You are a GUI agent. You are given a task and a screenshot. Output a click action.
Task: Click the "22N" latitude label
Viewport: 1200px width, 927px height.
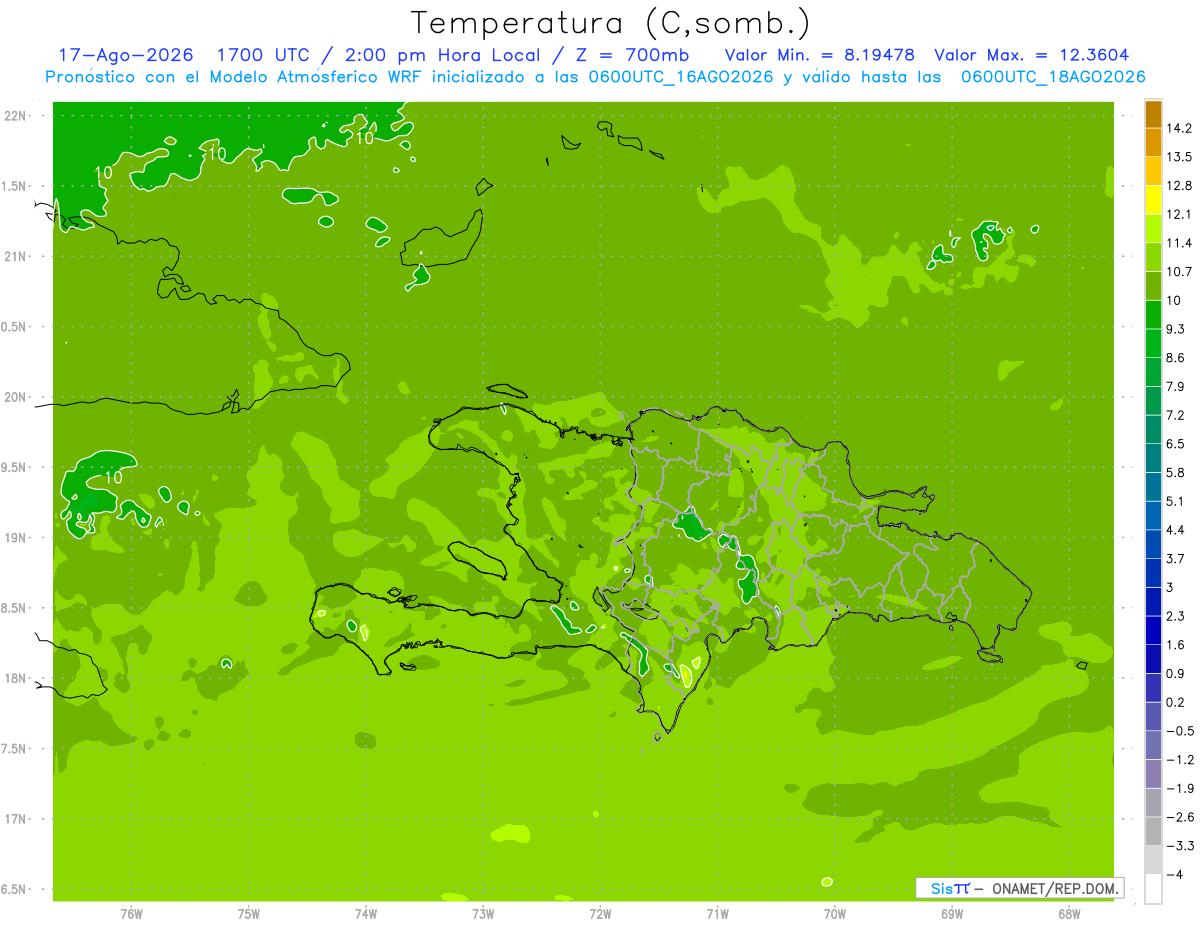16,116
